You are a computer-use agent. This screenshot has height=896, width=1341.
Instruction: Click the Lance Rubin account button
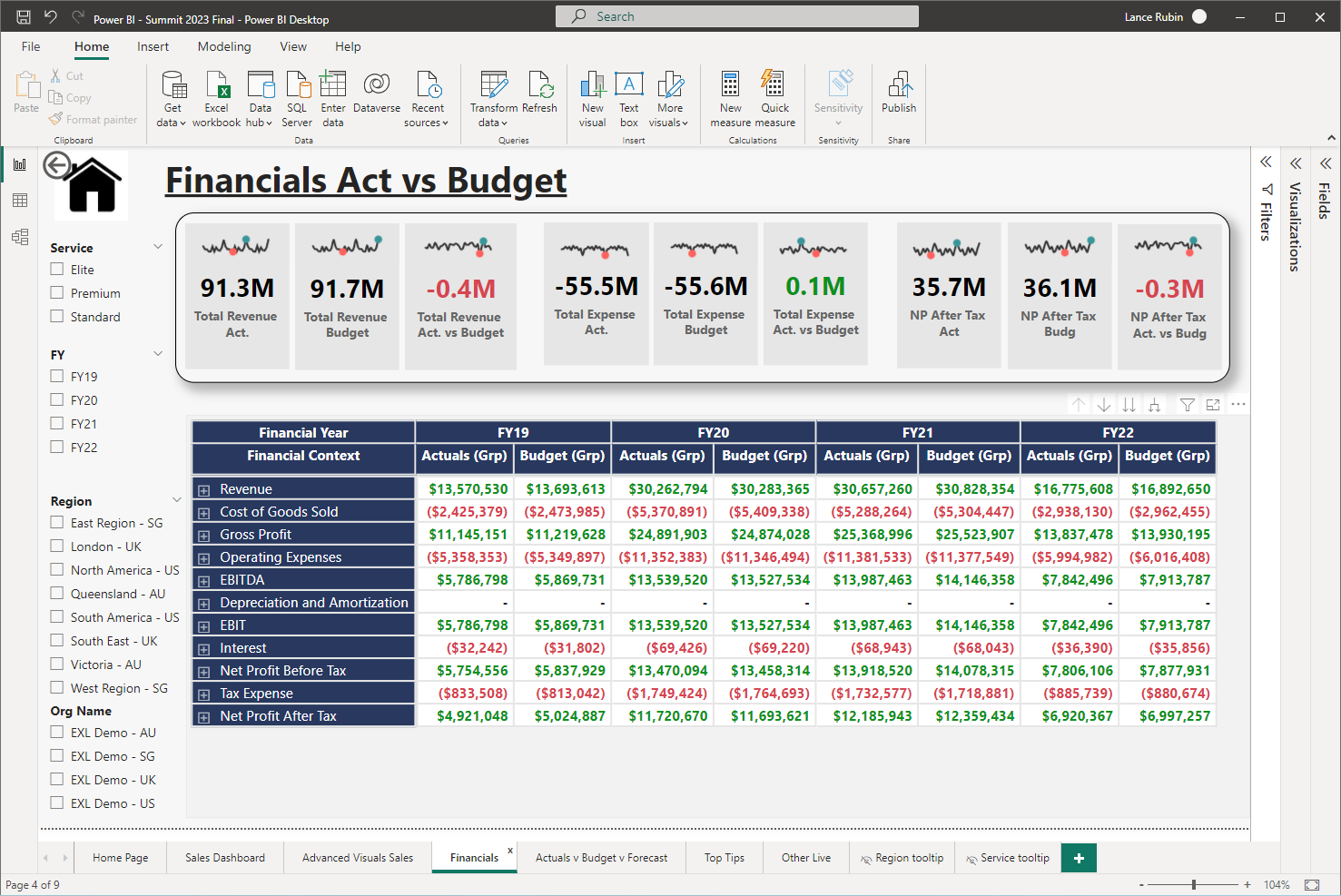[1166, 16]
